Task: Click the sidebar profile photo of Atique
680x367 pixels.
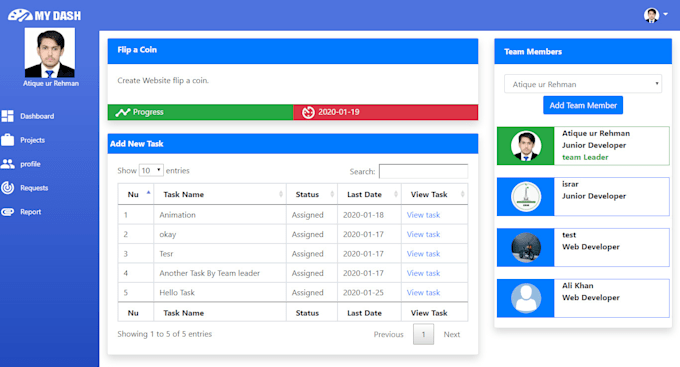Action: click(x=50, y=52)
